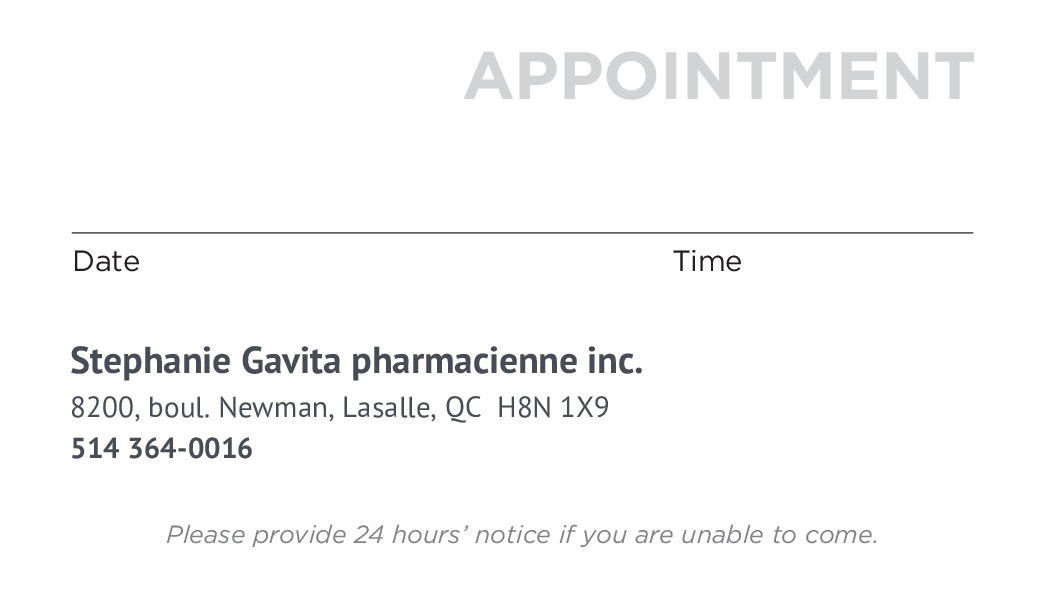
Task: Click "inc." at the end of the pharmacy name
Action: tap(615, 361)
